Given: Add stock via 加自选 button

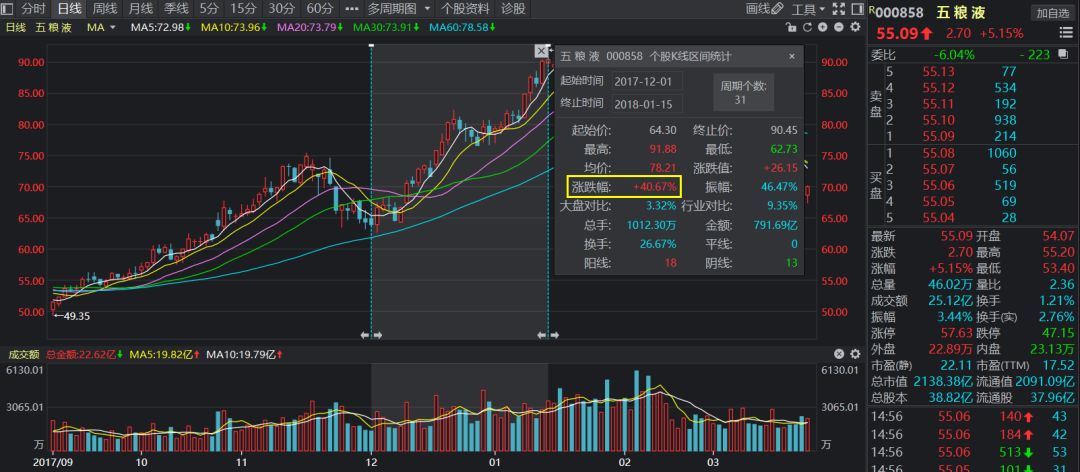Looking at the screenshot, I should [x=1052, y=12].
